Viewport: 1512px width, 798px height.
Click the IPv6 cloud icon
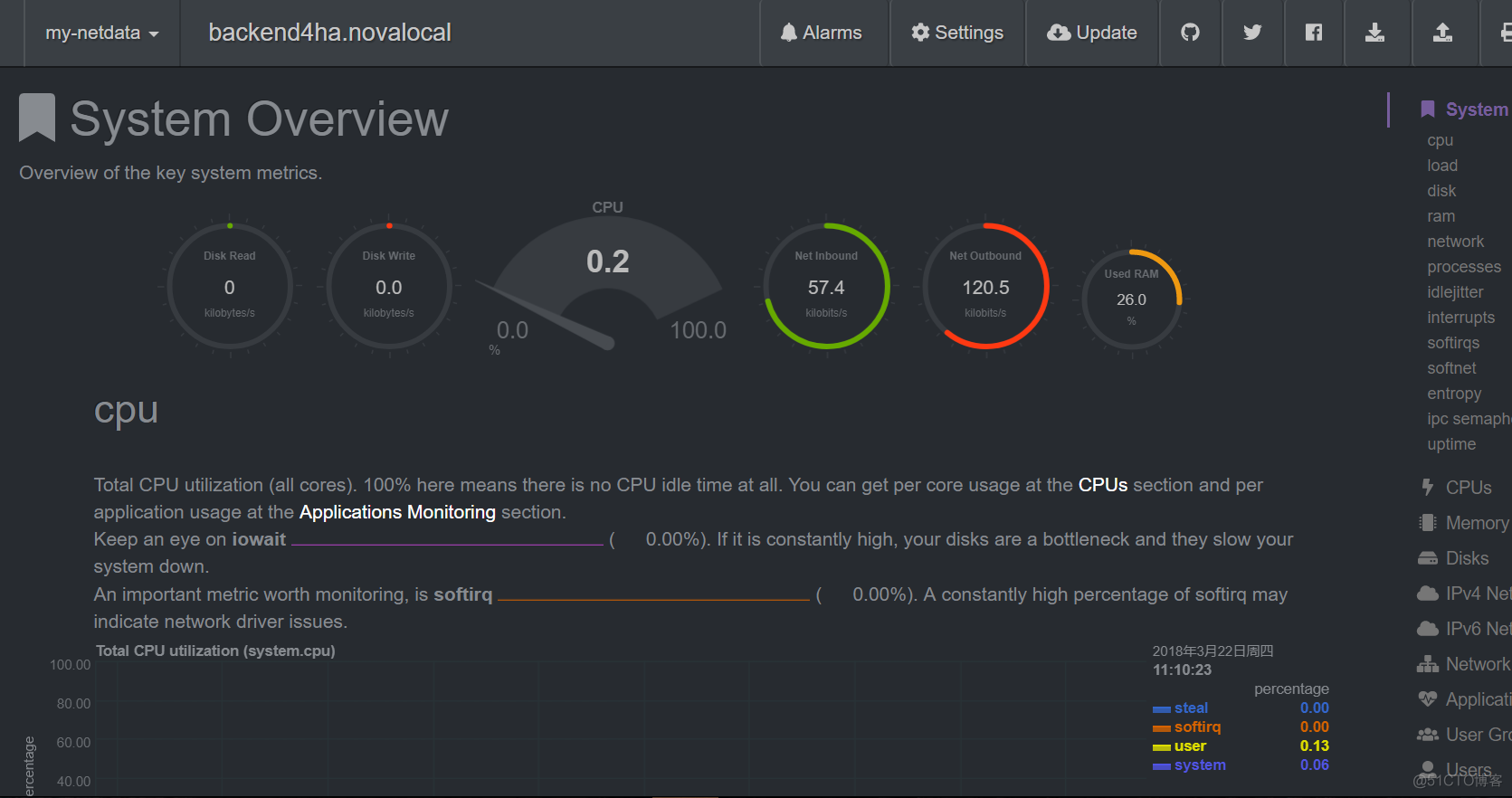(1427, 628)
